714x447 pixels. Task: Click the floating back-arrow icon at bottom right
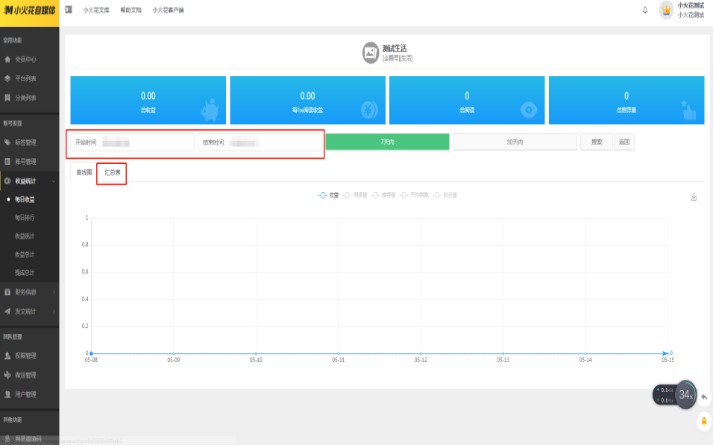(x=704, y=397)
